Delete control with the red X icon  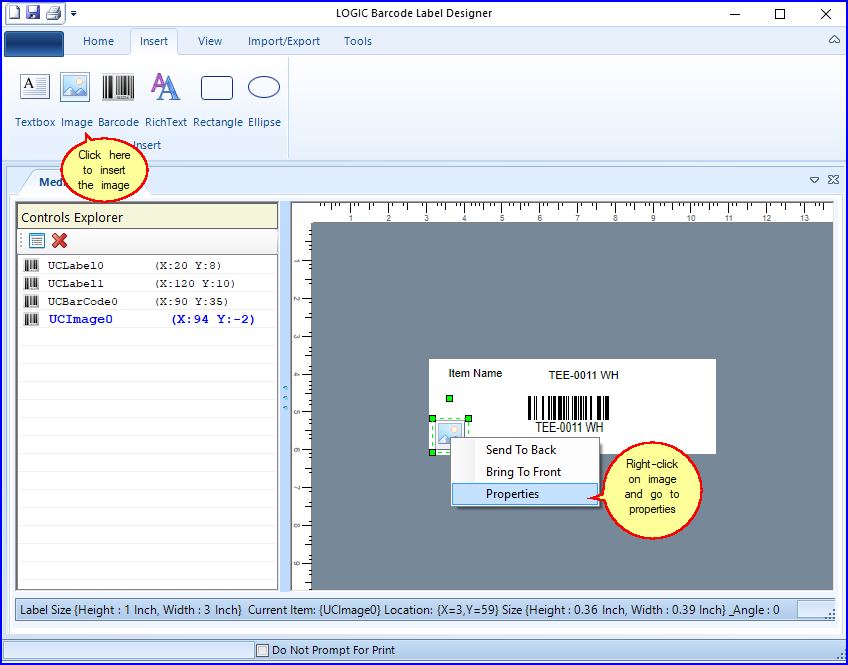(x=59, y=241)
